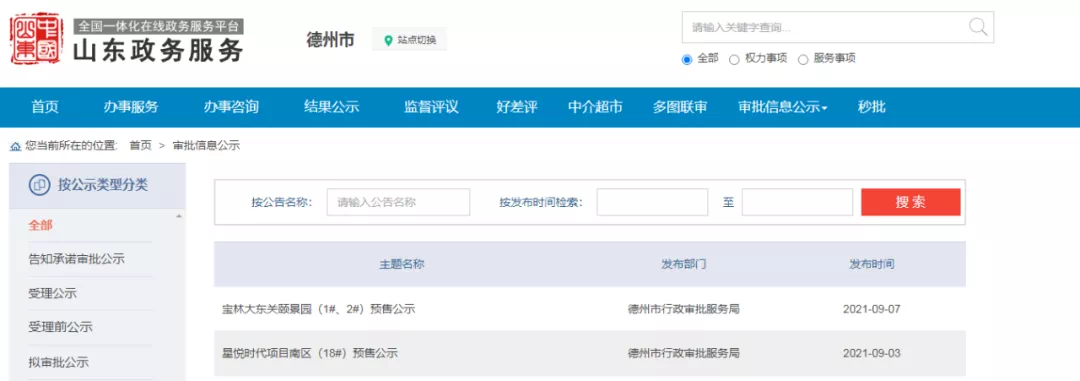Viewport: 1080px width, 381px height.
Task: Select 受理公示 category in the sidebar
Action: 52,294
